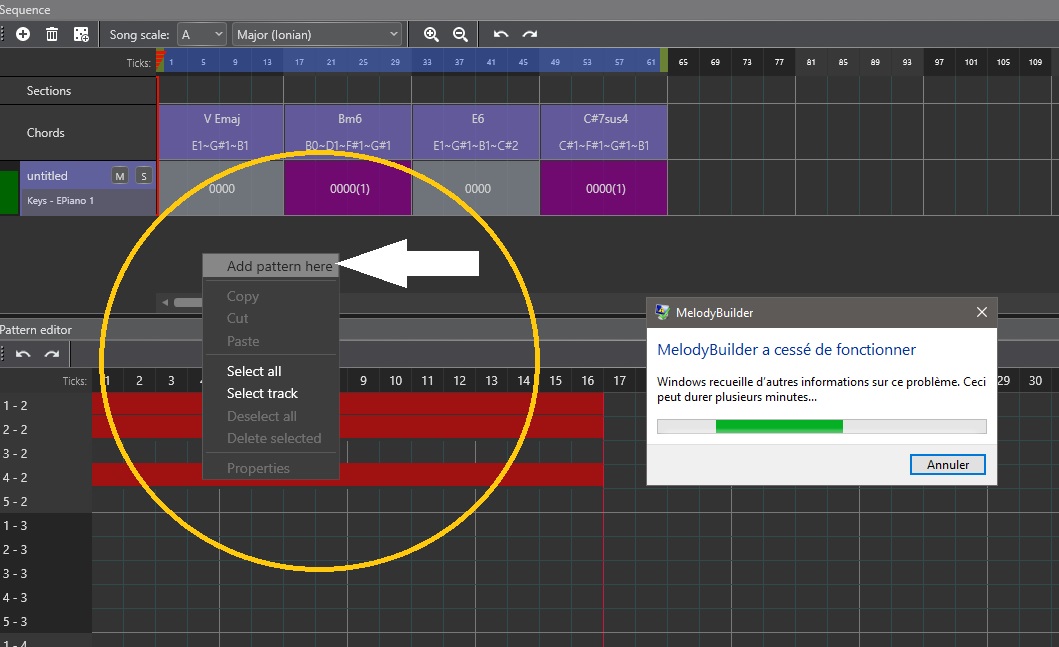The image size is (1059, 647).
Task: Zoom in on the sequence timeline
Action: 431,34
